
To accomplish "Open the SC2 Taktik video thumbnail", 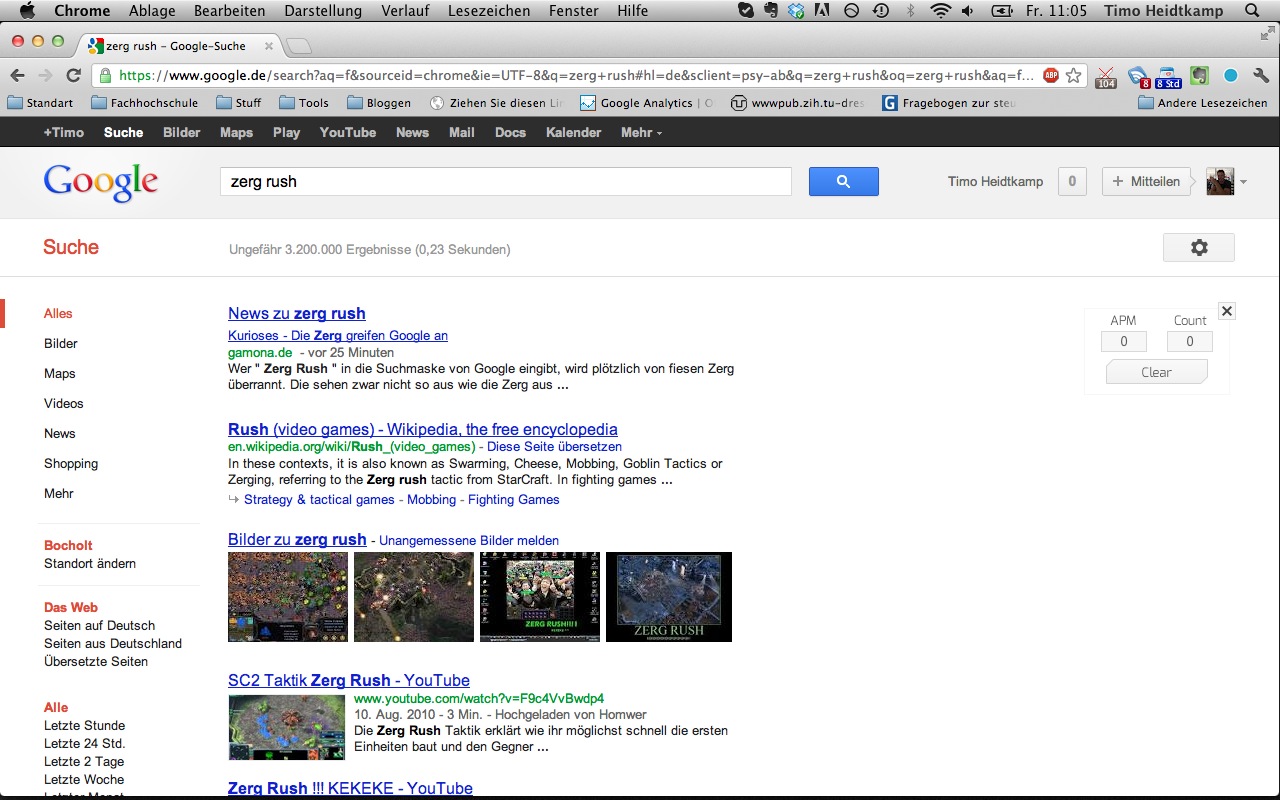I will pyautogui.click(x=287, y=727).
